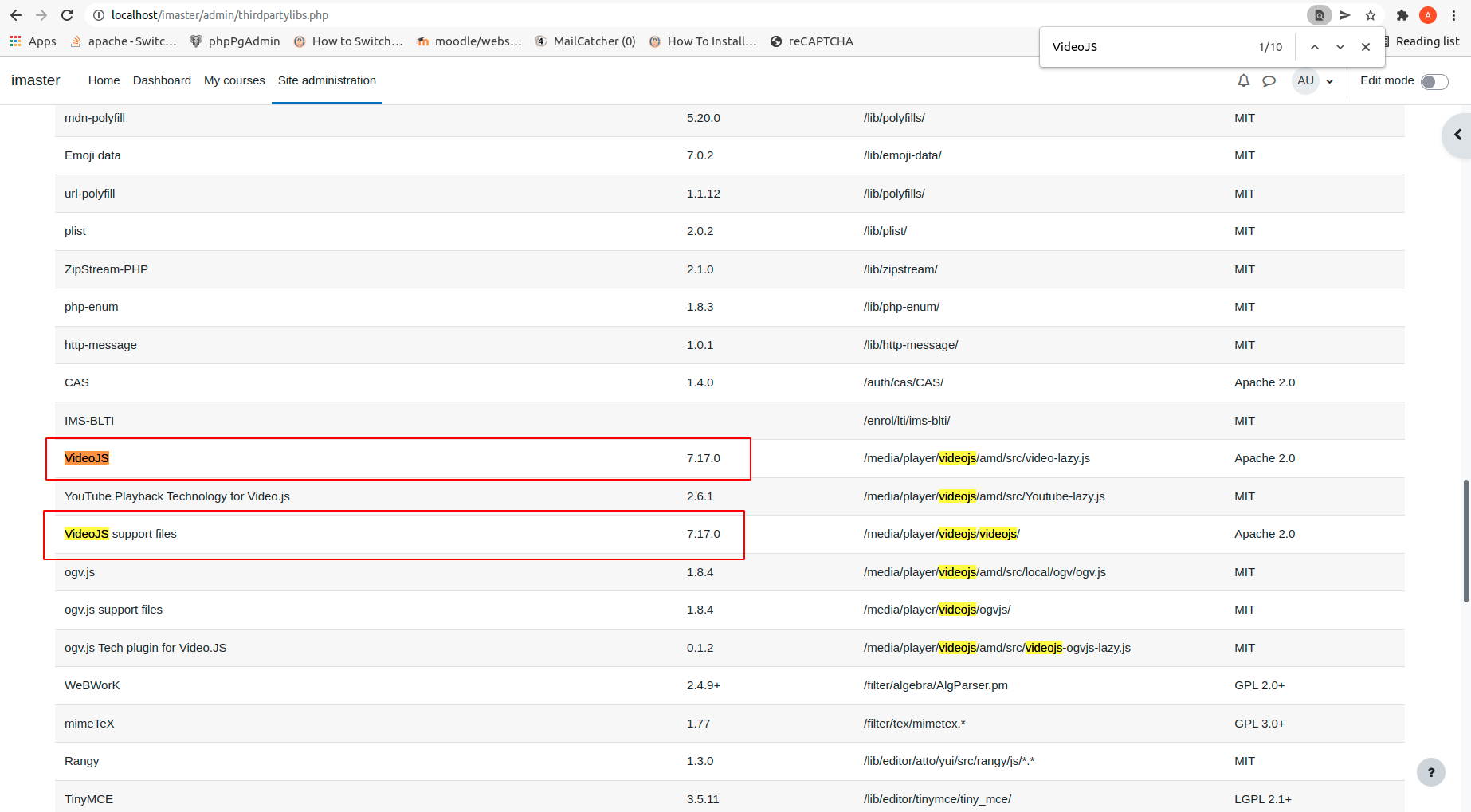Click mimeTeX library name
The height and width of the screenshot is (812, 1471).
pyautogui.click(x=89, y=724)
